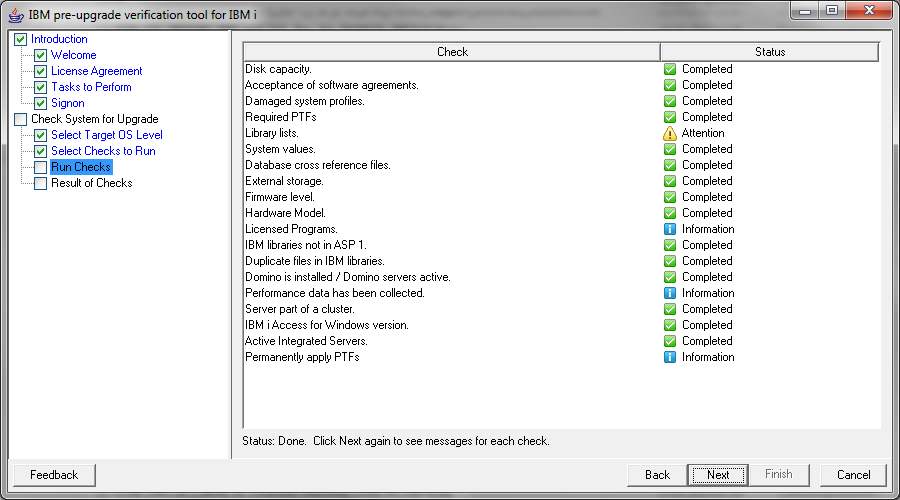The width and height of the screenshot is (900, 500).
Task: Open the Feedback button
Action: [53, 474]
